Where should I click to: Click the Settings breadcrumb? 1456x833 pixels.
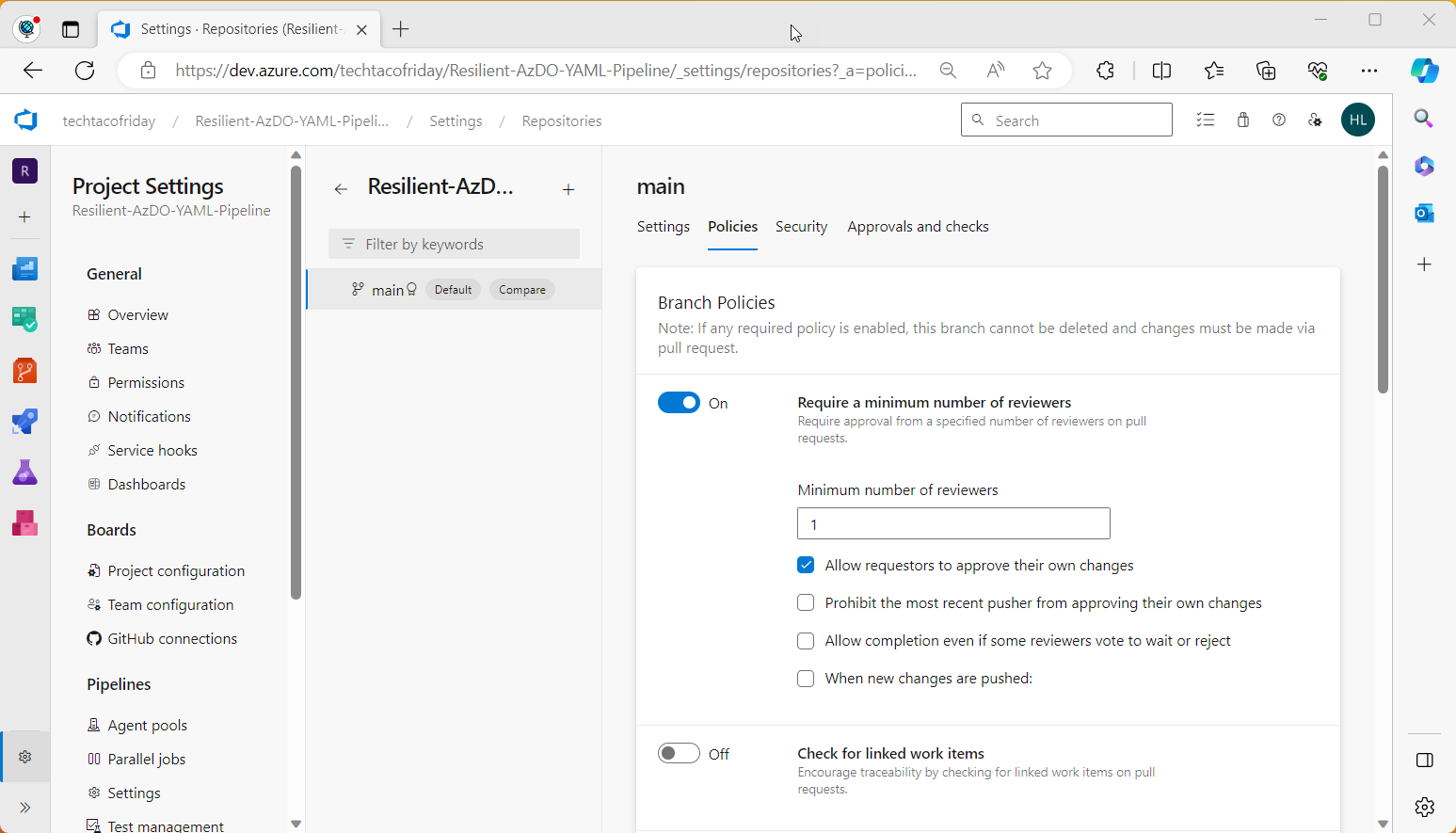pos(456,121)
